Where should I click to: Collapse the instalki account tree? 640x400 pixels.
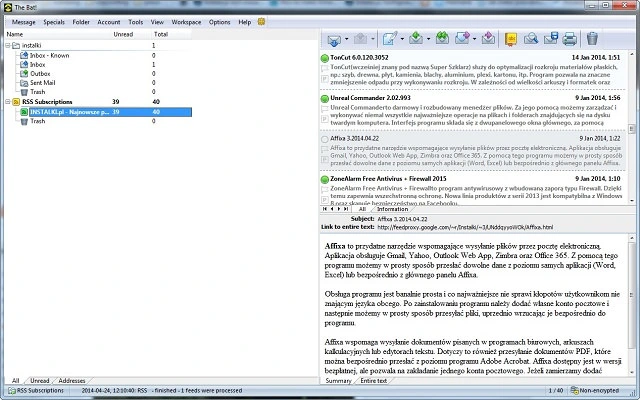click(7, 45)
